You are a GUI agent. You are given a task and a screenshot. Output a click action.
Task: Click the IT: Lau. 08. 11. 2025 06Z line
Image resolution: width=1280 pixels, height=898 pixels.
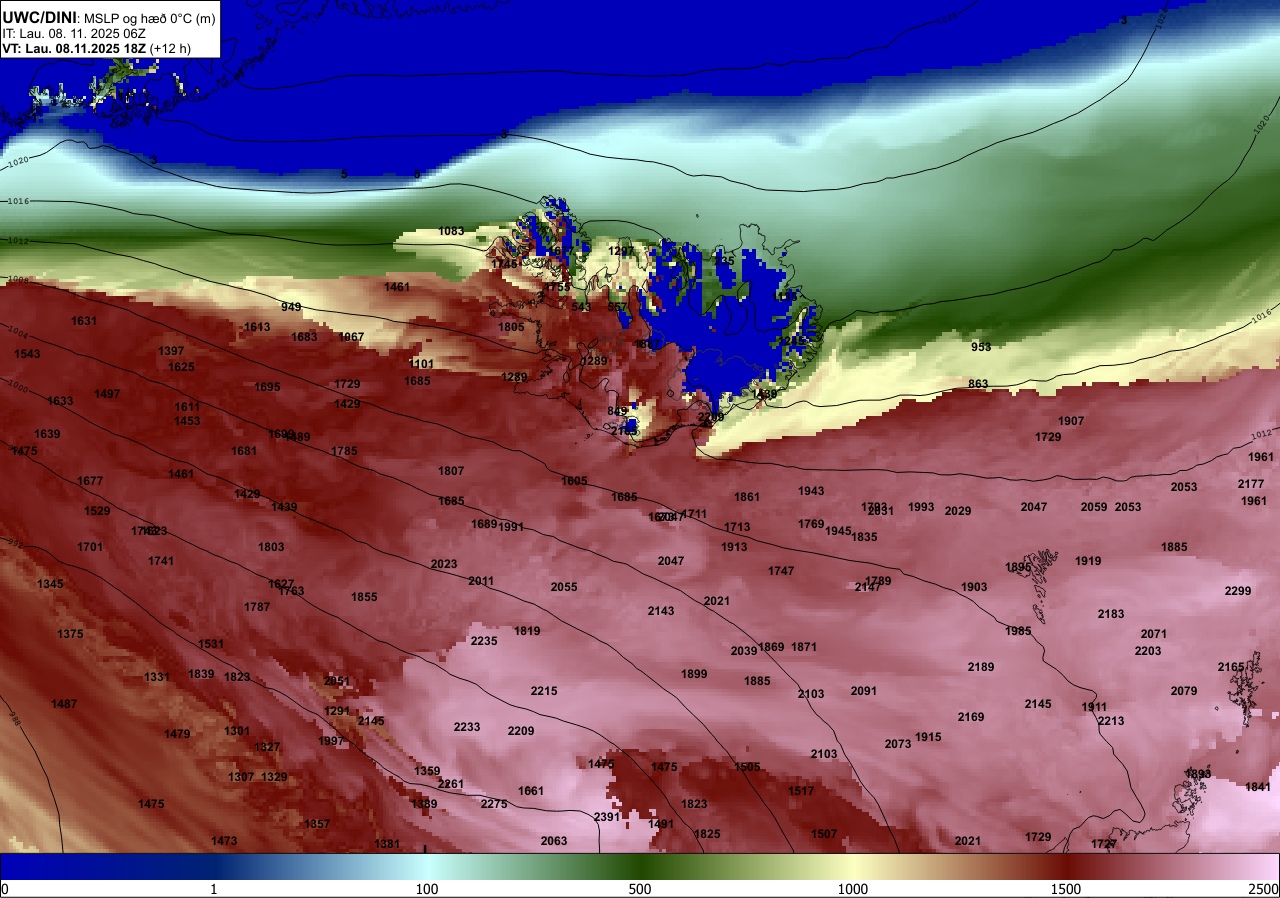(74, 33)
